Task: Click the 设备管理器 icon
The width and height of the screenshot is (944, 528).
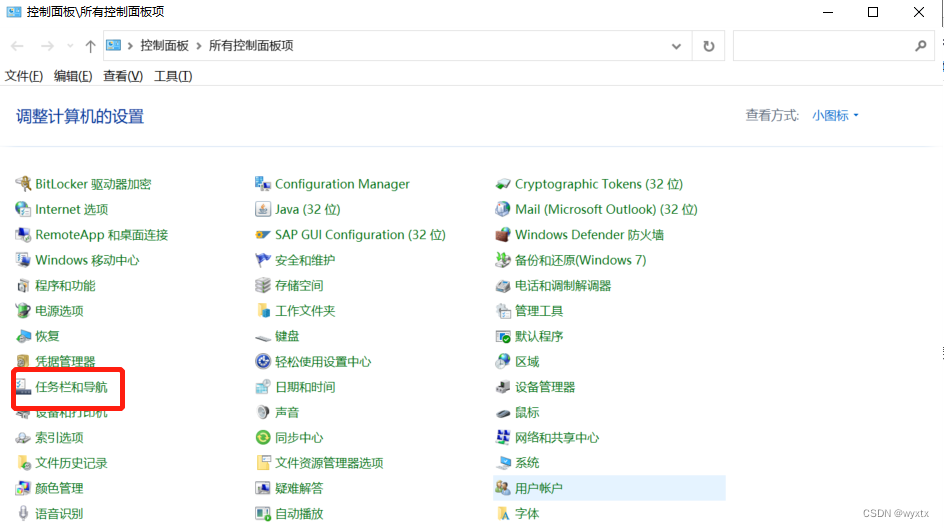Action: pos(503,387)
